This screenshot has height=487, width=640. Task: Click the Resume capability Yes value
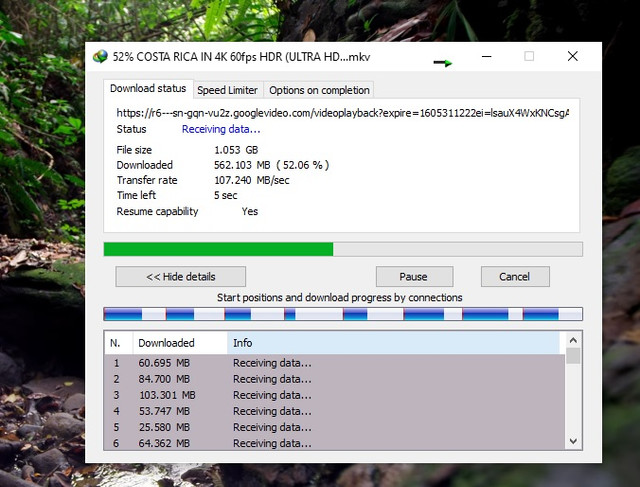point(249,211)
